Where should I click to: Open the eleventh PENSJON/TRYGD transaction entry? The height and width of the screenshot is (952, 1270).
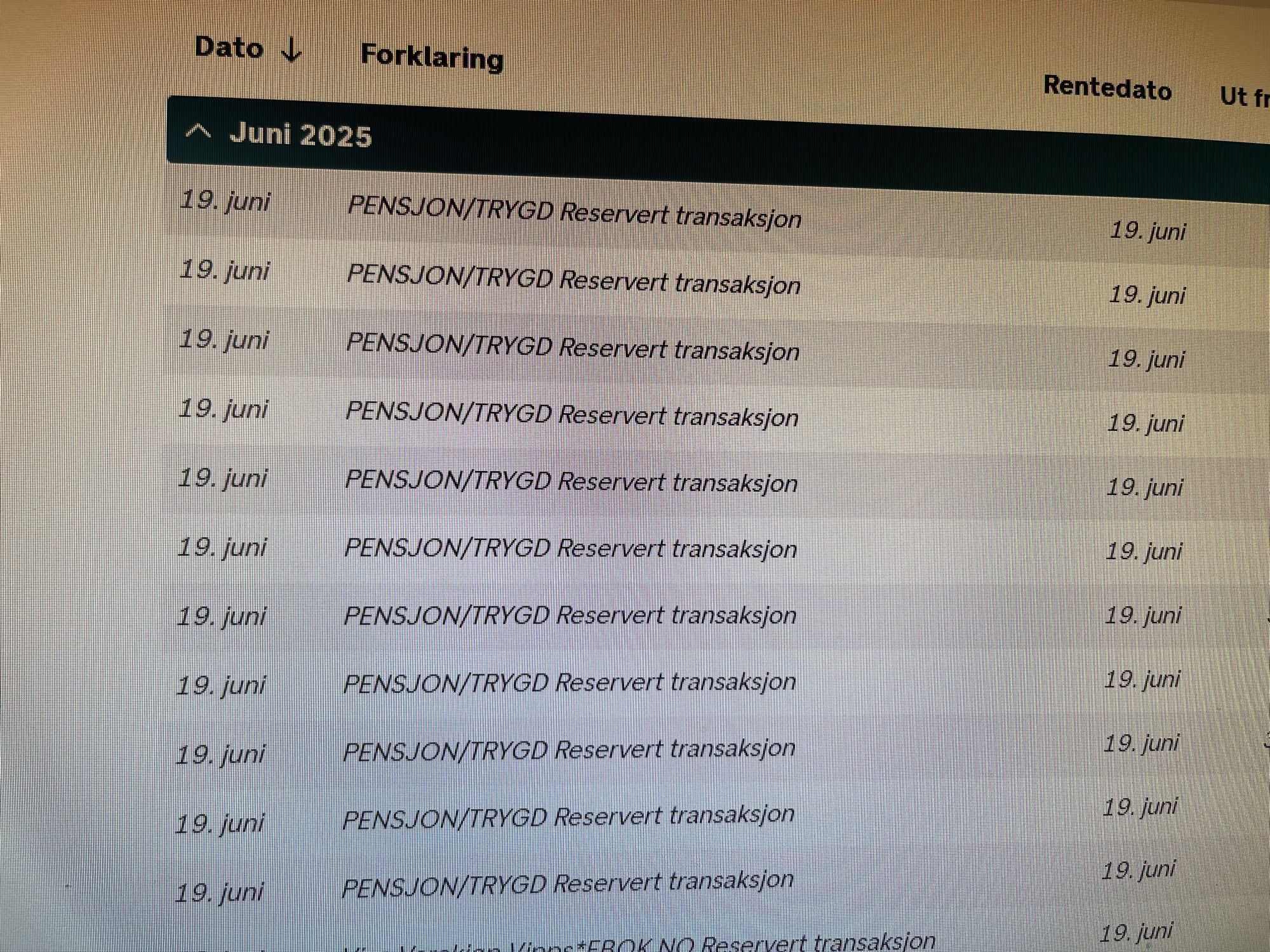tap(567, 883)
